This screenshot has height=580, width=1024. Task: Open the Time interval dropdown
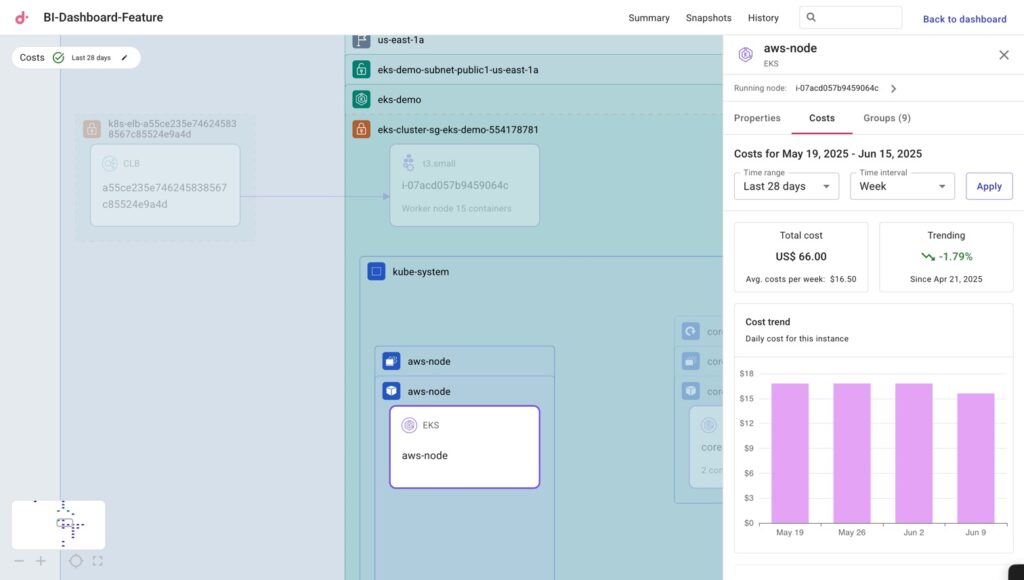pos(902,186)
